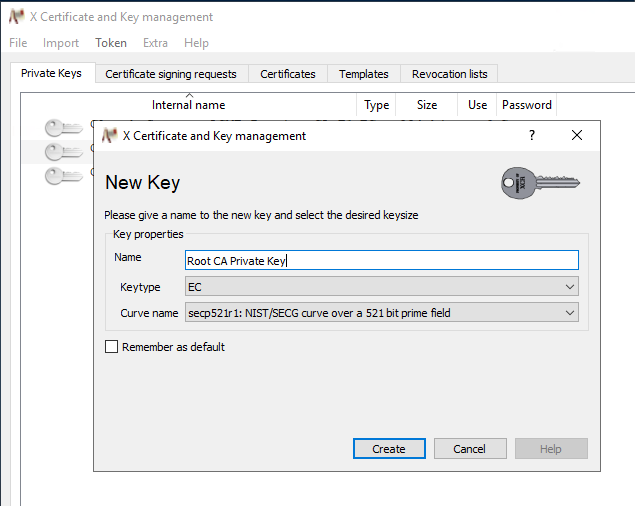The width and height of the screenshot is (635, 506).
Task: Click the XCA logo in dialog title bar
Action: [x=109, y=135]
